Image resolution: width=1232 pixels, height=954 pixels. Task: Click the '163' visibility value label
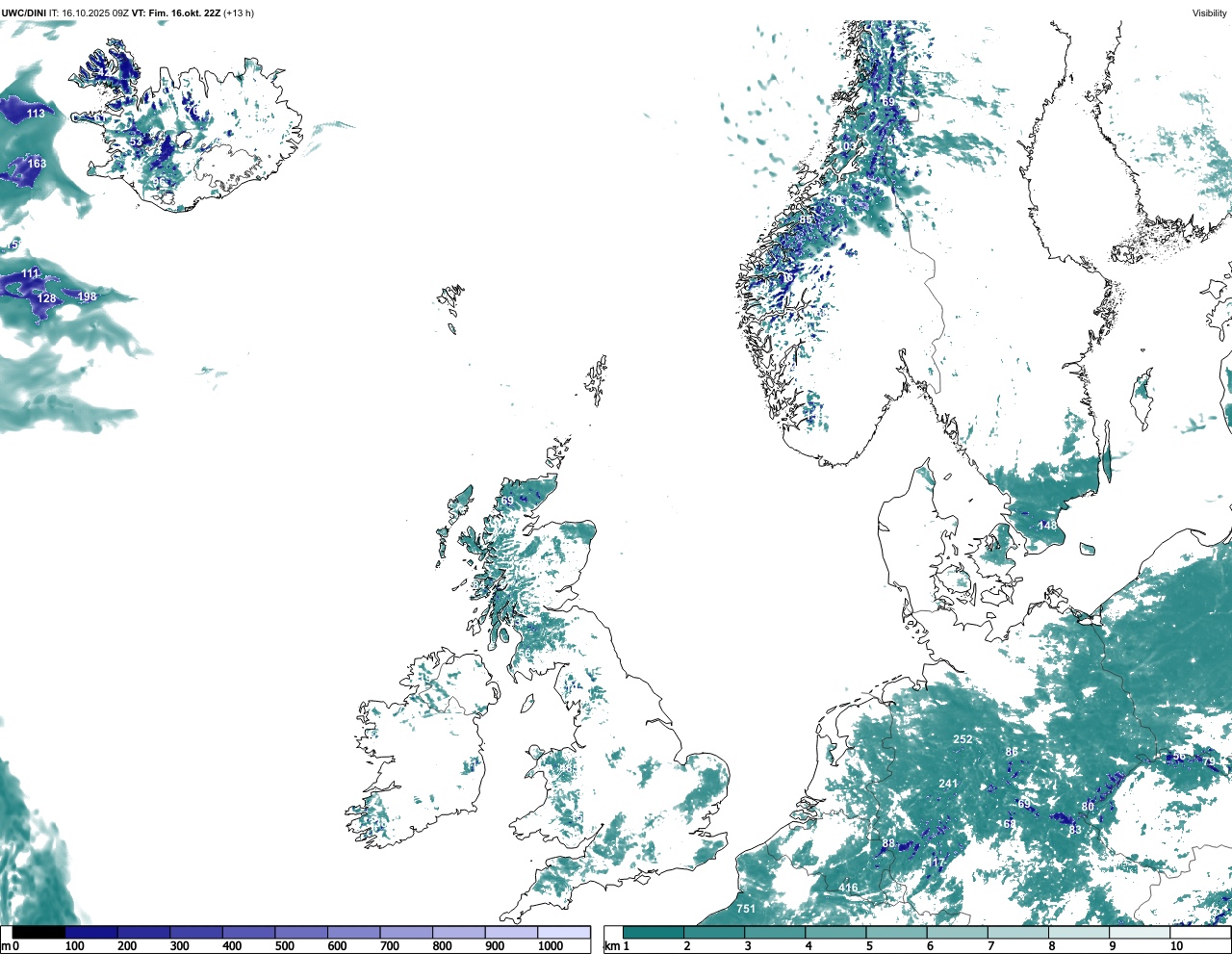pos(37,164)
